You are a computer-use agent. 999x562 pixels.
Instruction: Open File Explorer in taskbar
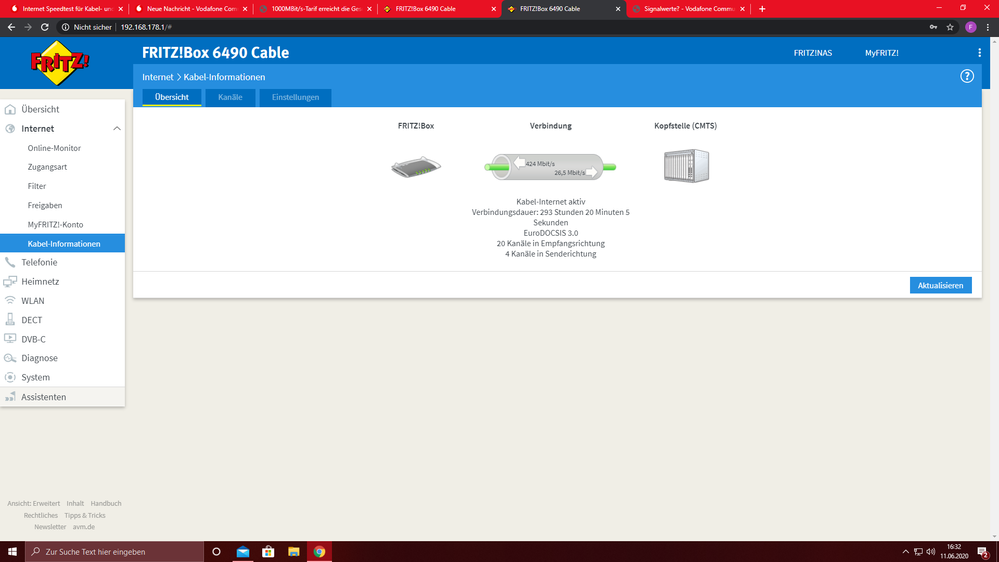[x=294, y=552]
